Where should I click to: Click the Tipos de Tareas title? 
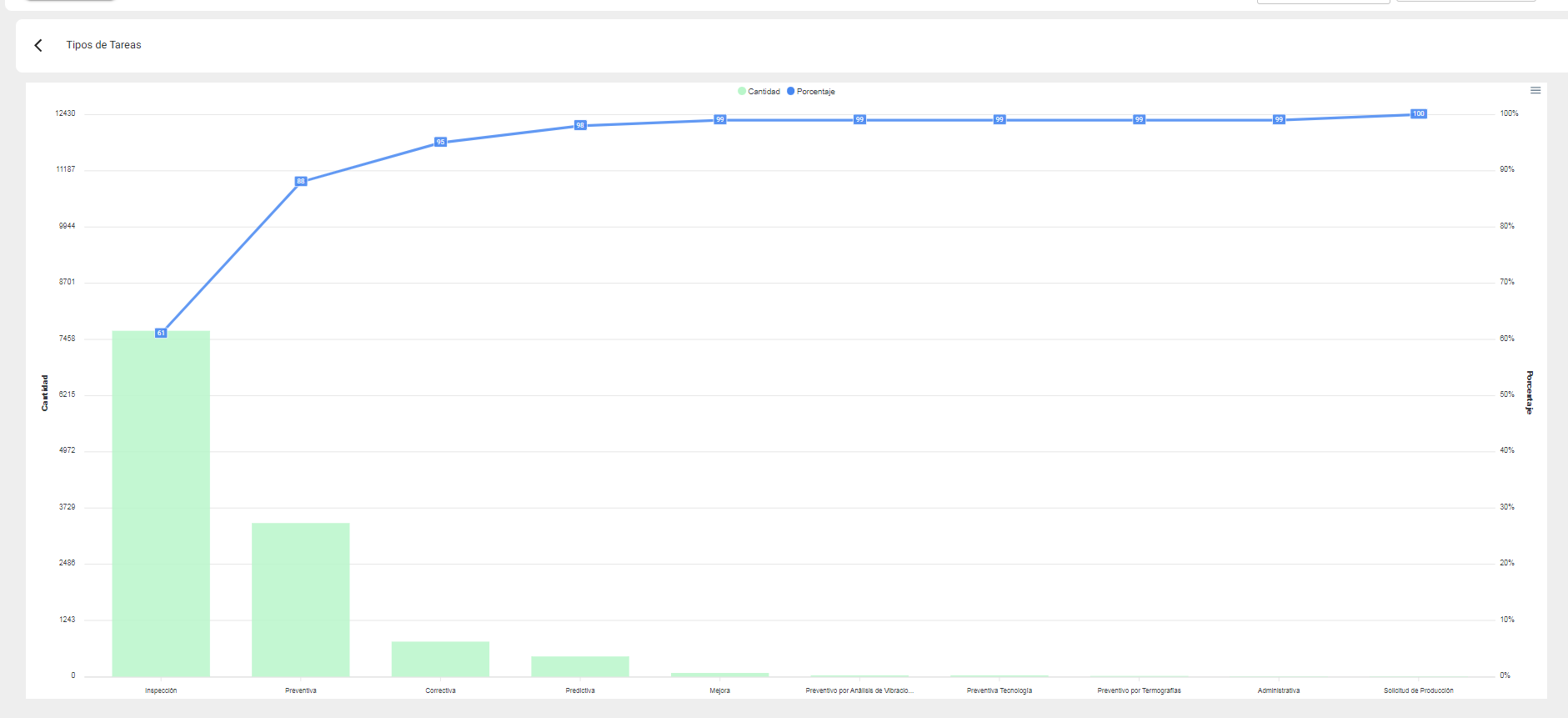[x=103, y=45]
